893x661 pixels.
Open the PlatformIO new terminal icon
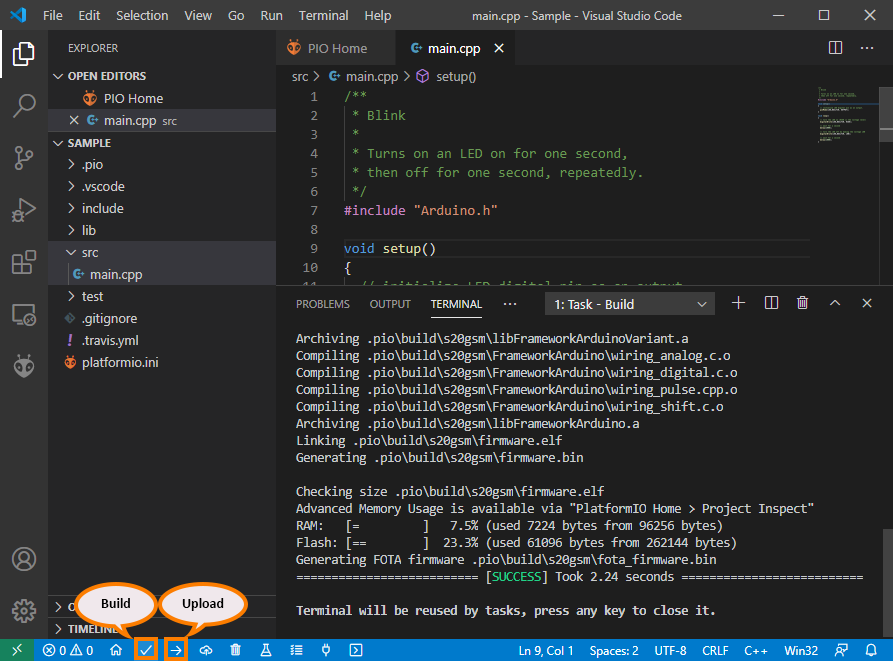(x=356, y=650)
